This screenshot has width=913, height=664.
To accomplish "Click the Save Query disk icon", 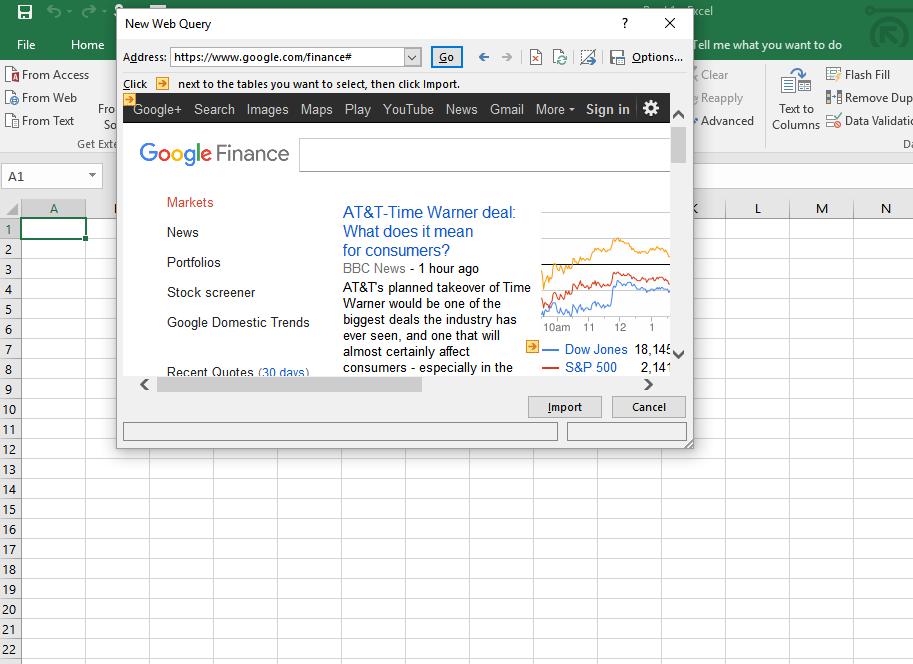I will click(617, 57).
